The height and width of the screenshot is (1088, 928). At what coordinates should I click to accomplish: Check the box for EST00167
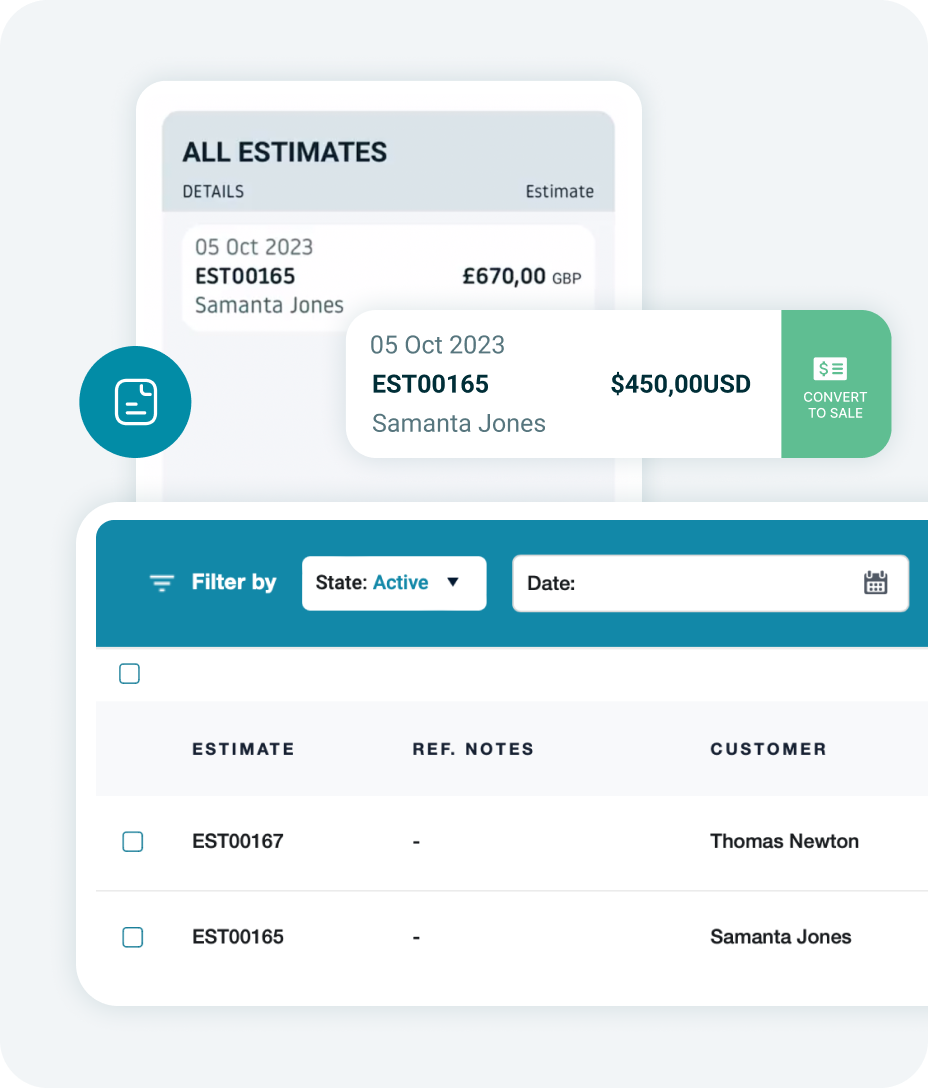pos(133,842)
